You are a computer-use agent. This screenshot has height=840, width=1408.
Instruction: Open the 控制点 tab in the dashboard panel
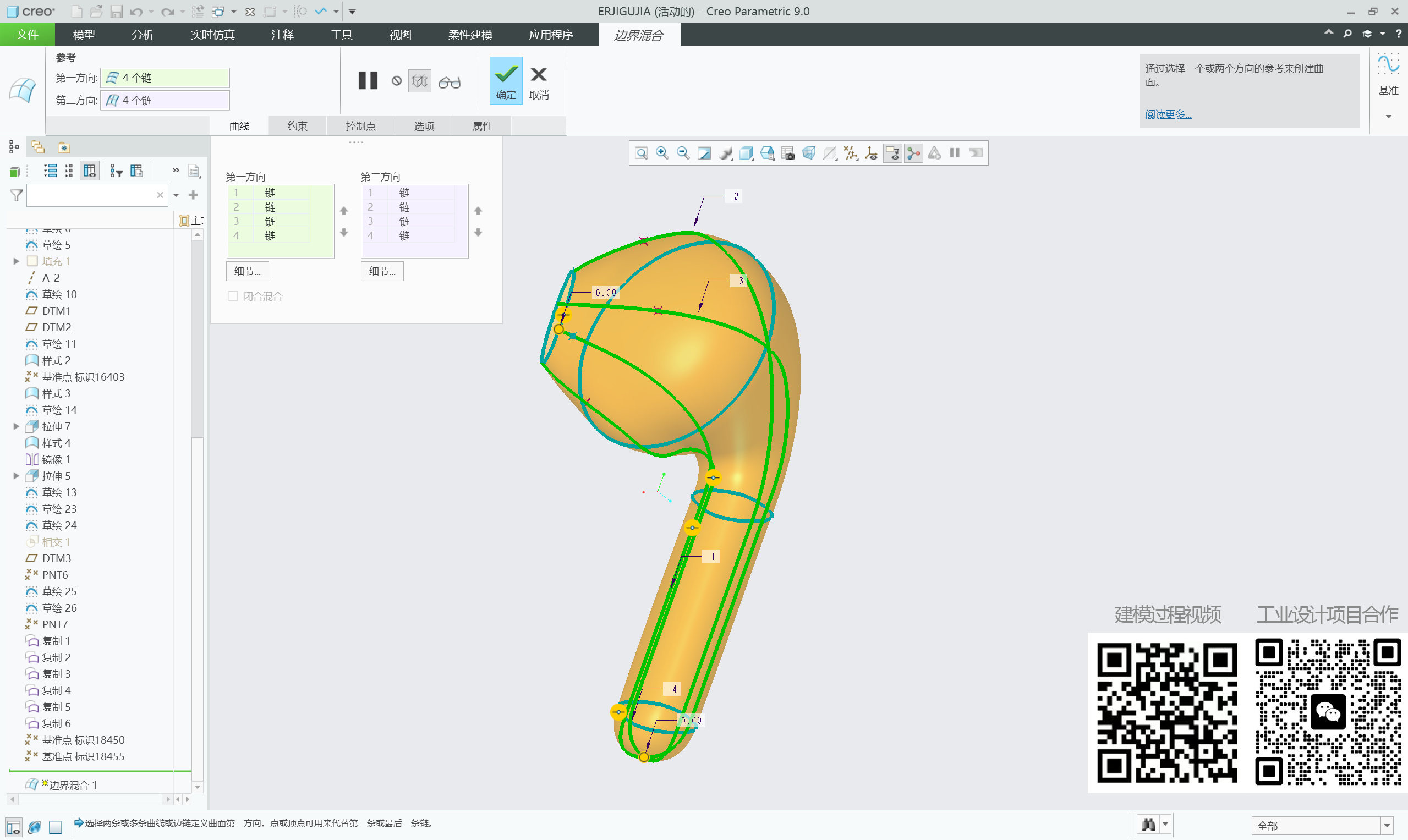360,125
